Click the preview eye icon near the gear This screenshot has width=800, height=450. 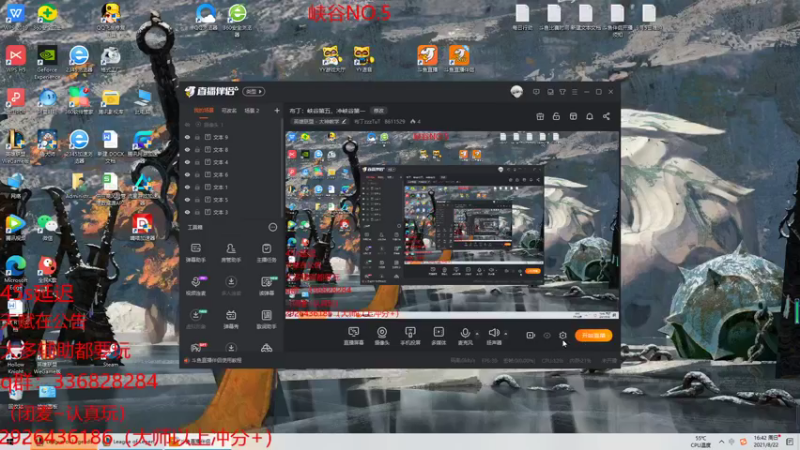click(546, 335)
